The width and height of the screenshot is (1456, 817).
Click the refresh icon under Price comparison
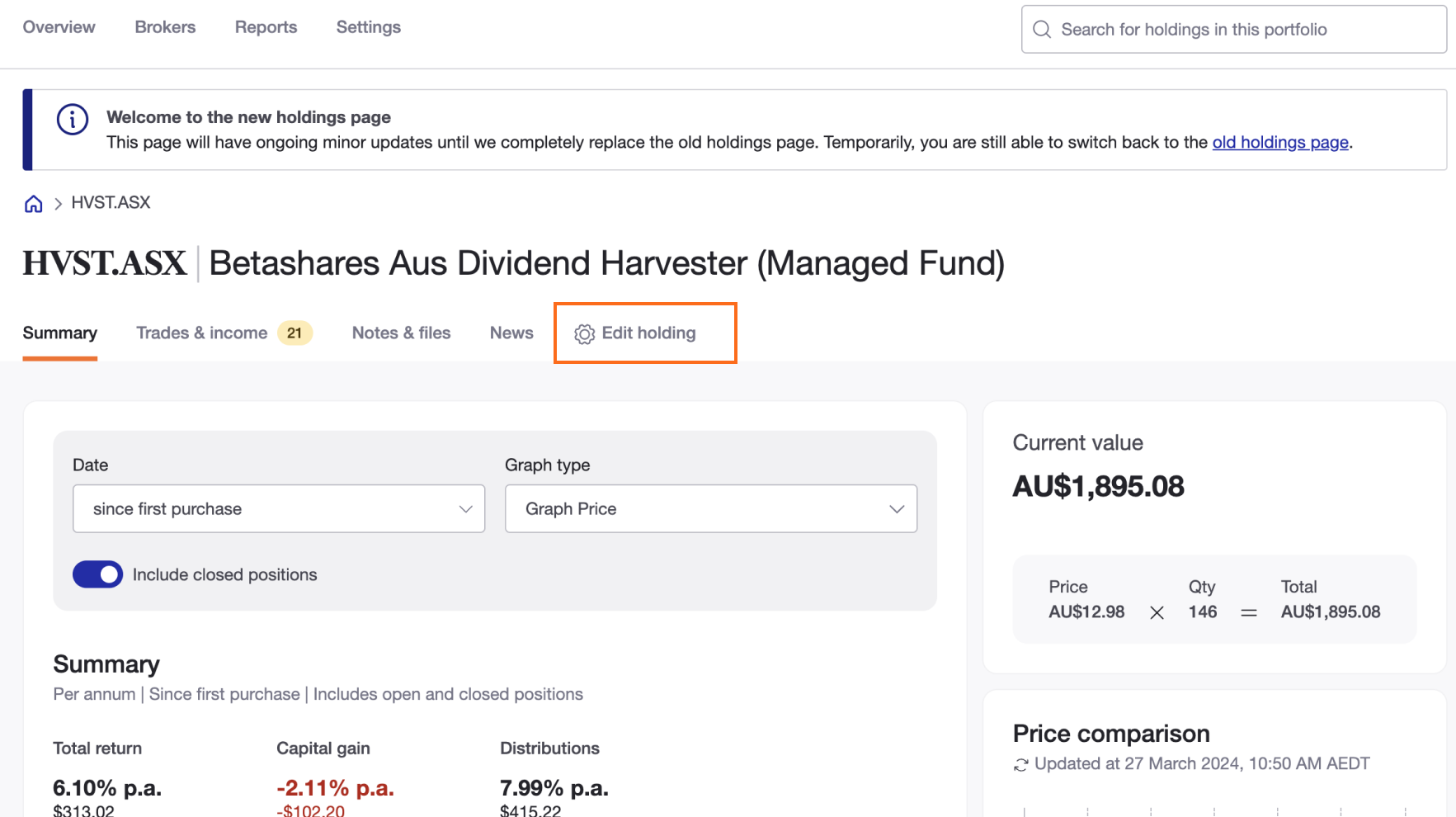pyautogui.click(x=1021, y=765)
